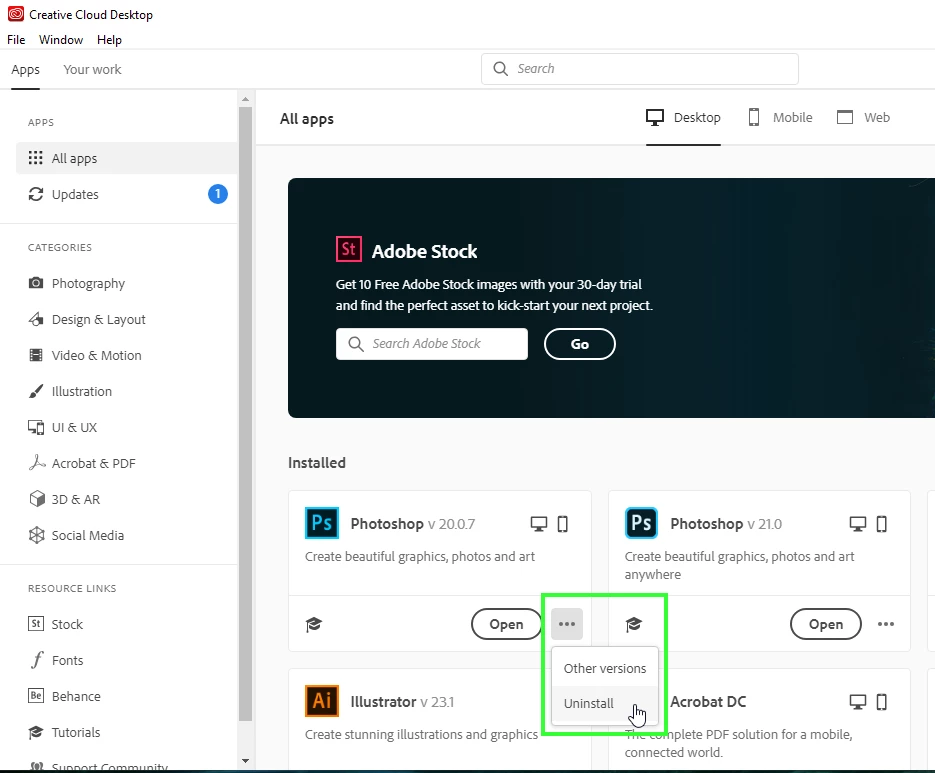This screenshot has width=935, height=773.
Task: Click the Search Adobe Stock field
Action: [x=432, y=344]
